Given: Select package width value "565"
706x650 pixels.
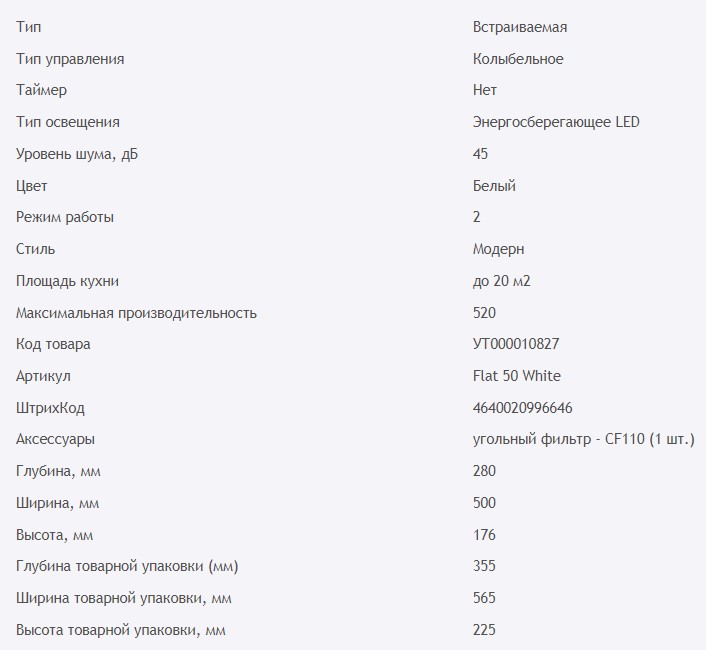Looking at the screenshot, I should coord(484,598).
